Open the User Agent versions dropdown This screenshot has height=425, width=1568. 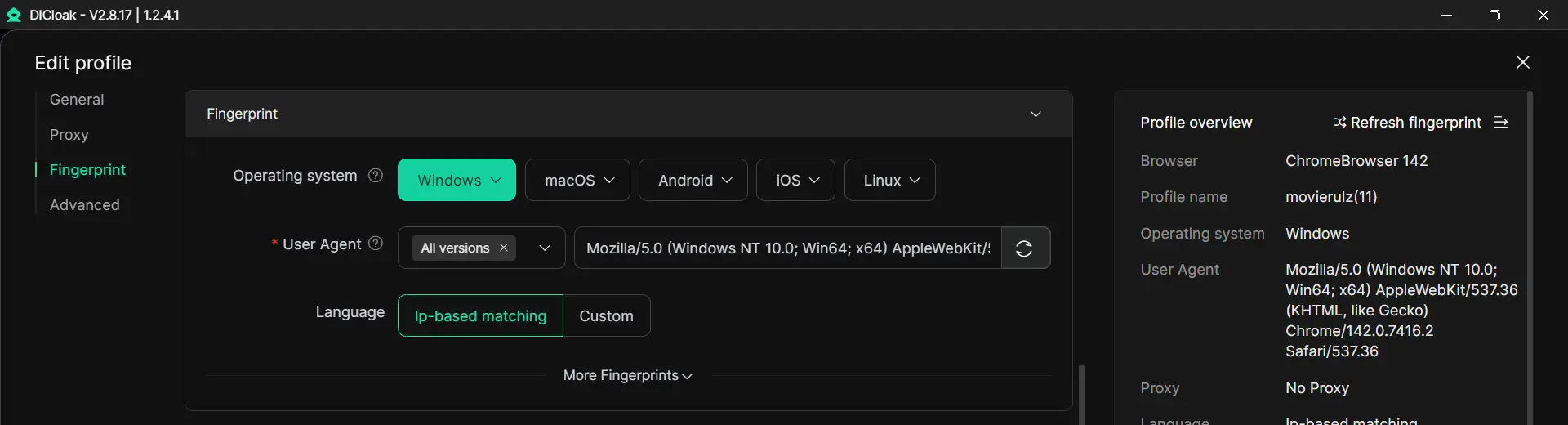(545, 248)
